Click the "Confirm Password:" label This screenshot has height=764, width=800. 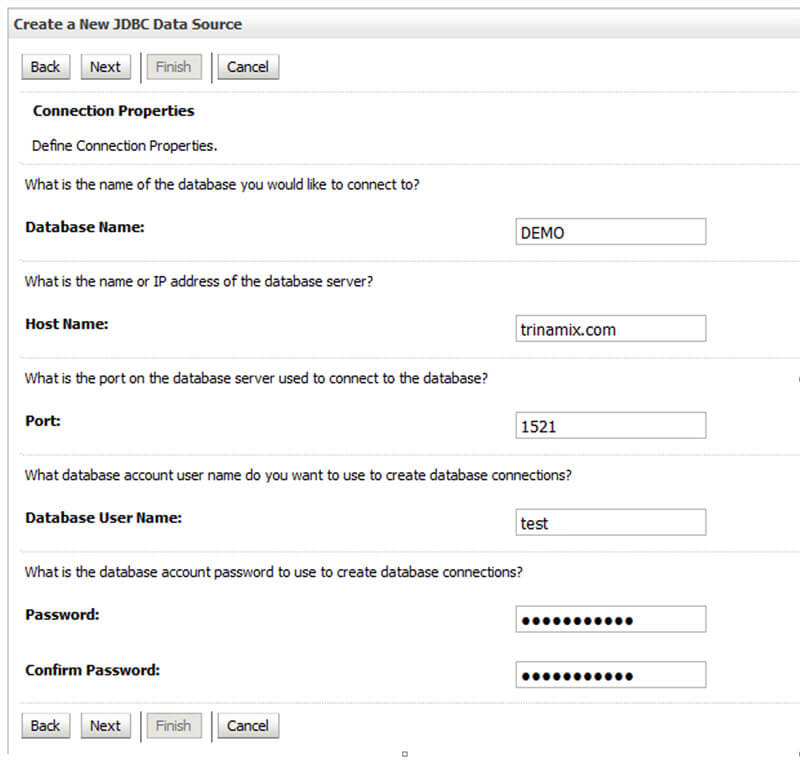coord(92,670)
